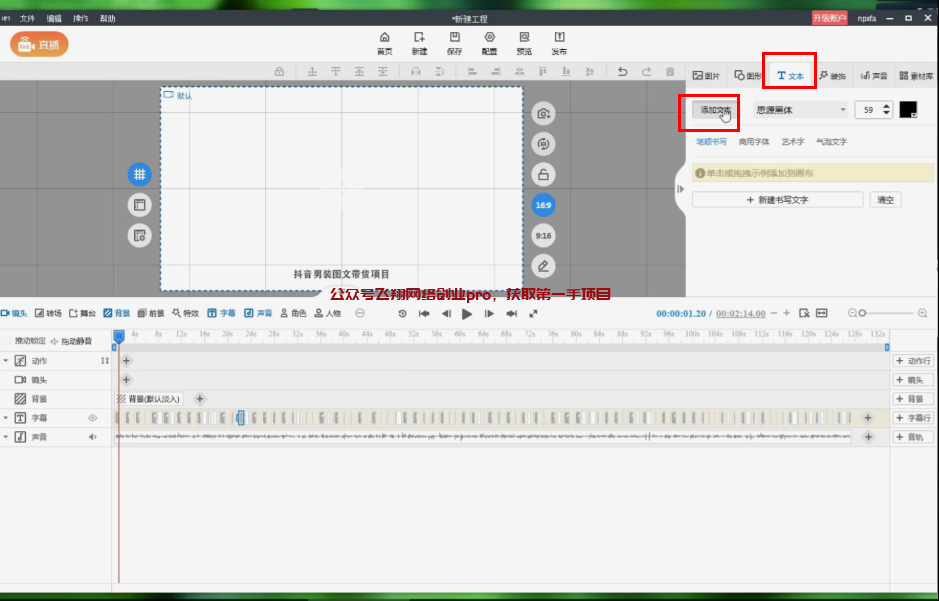Open the 素材库 tab
The image size is (939, 601).
coord(916,76)
